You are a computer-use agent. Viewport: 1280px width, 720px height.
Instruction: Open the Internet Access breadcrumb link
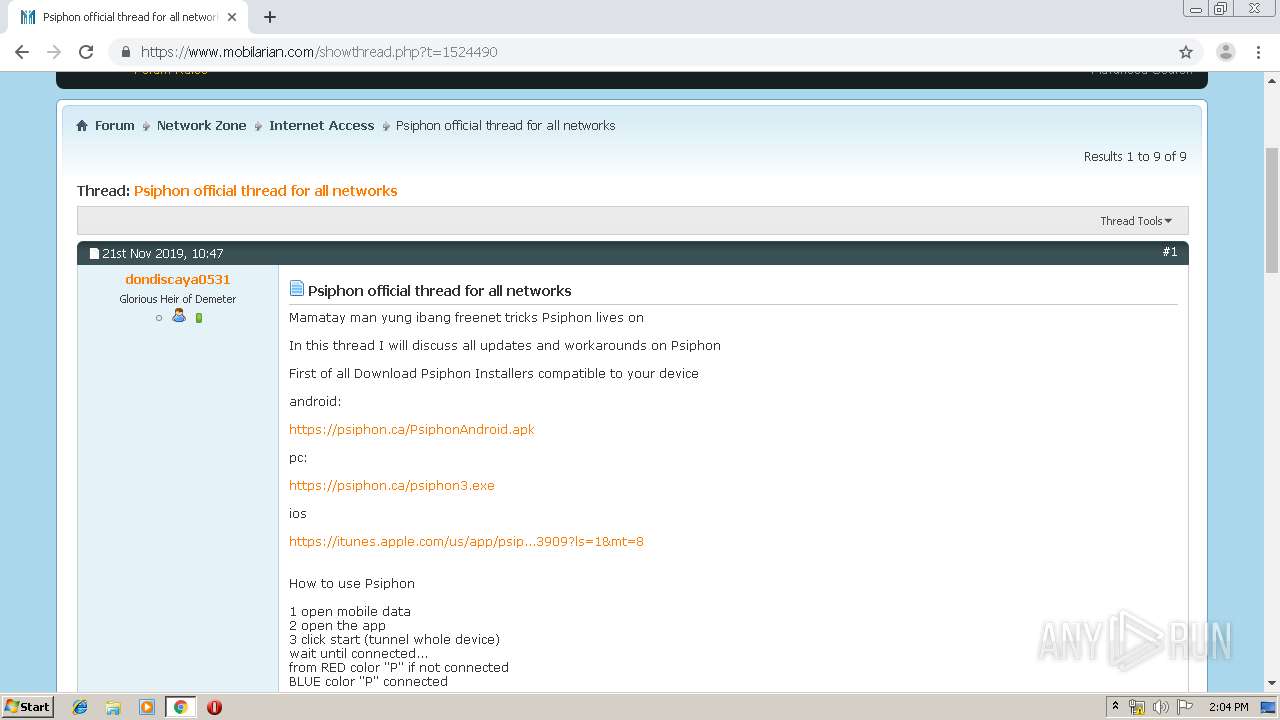[321, 126]
